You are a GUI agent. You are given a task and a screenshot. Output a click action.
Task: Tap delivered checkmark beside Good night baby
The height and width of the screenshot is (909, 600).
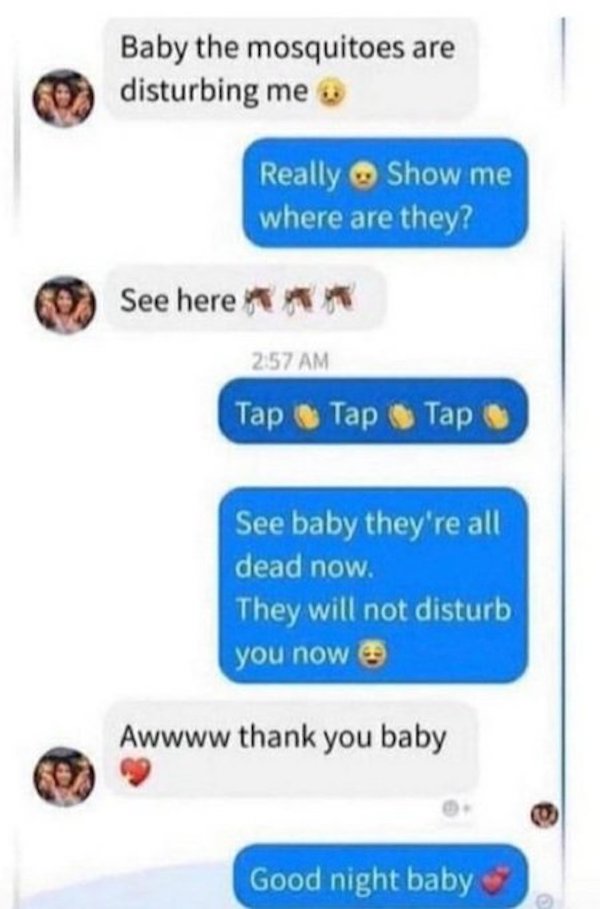tap(544, 901)
